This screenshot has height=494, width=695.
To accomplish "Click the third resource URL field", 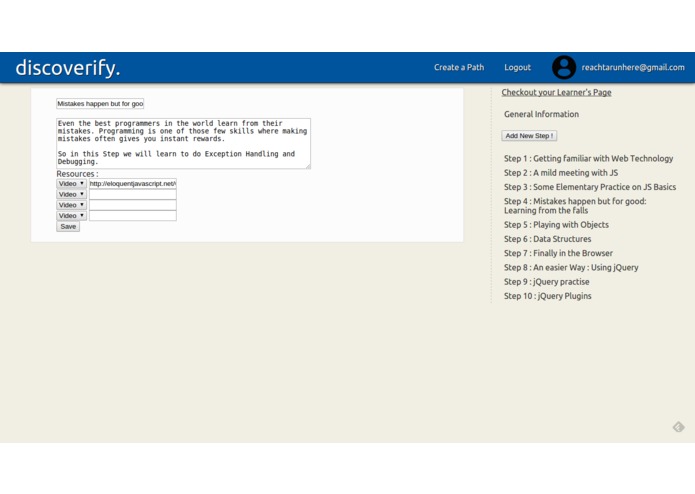I will (133, 205).
